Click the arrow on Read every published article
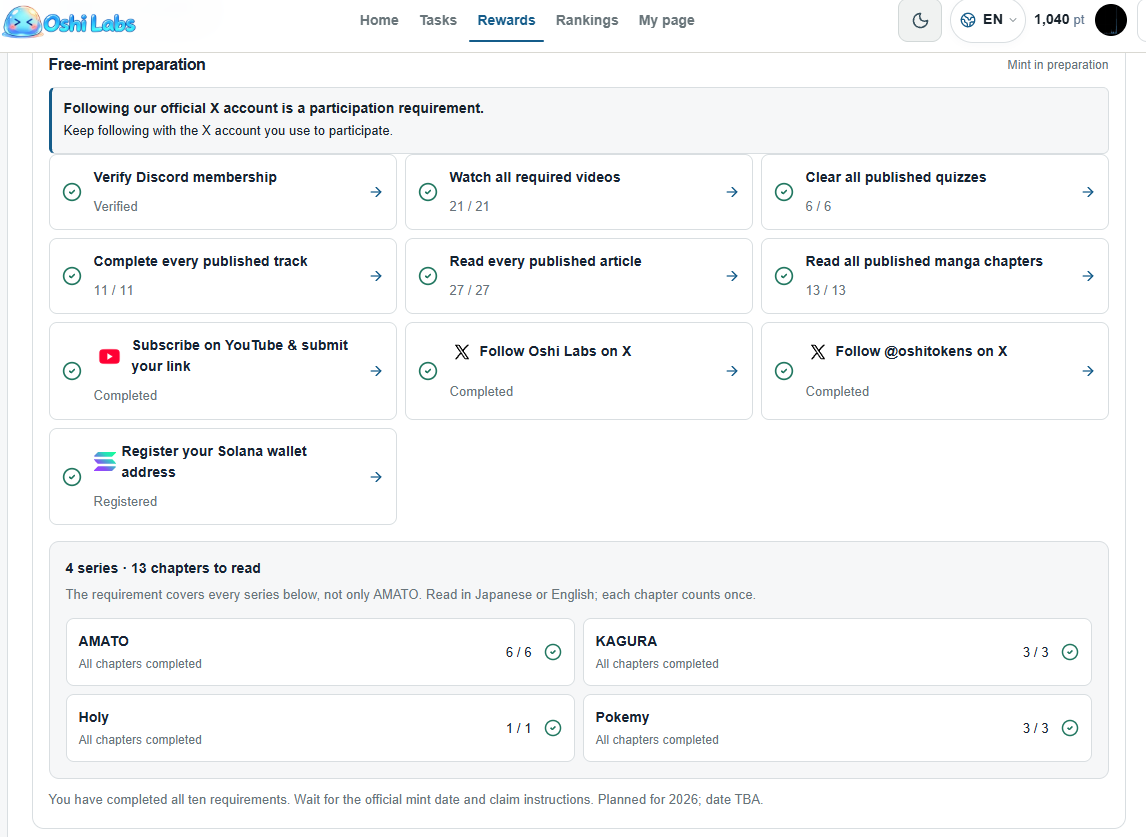Screen dimensions: 1146x837 (732, 276)
